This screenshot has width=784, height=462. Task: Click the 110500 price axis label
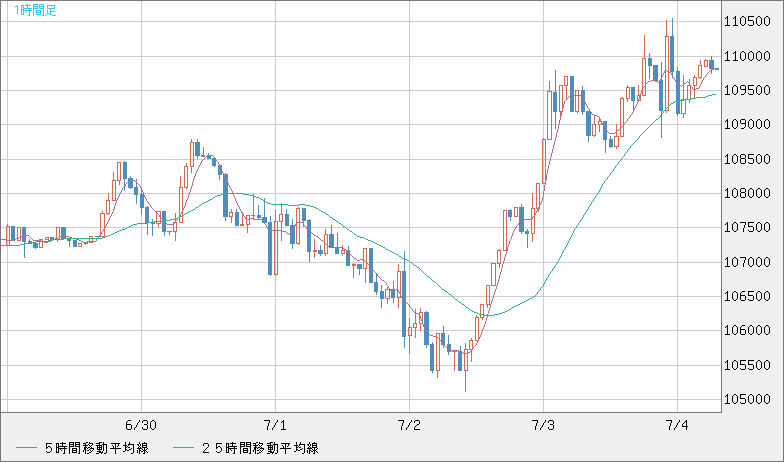pos(747,22)
